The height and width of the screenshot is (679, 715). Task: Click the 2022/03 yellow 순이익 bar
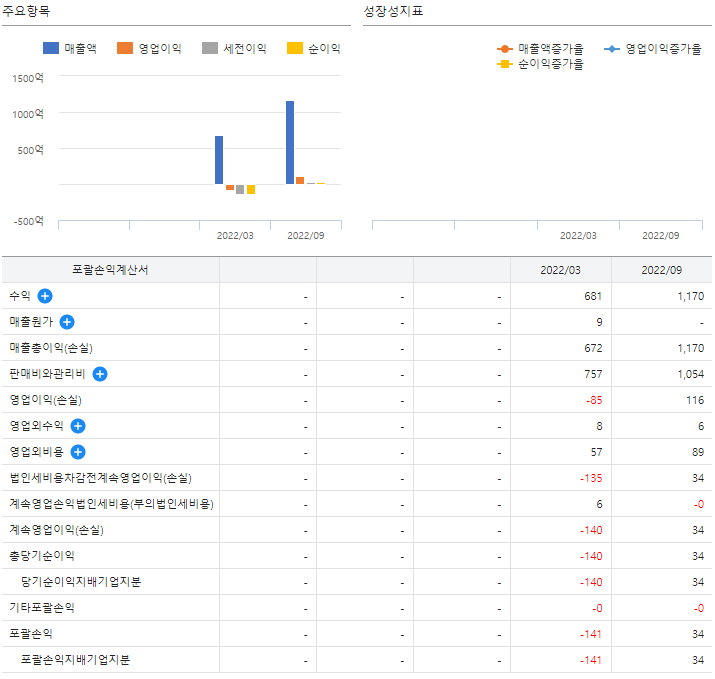tap(251, 189)
